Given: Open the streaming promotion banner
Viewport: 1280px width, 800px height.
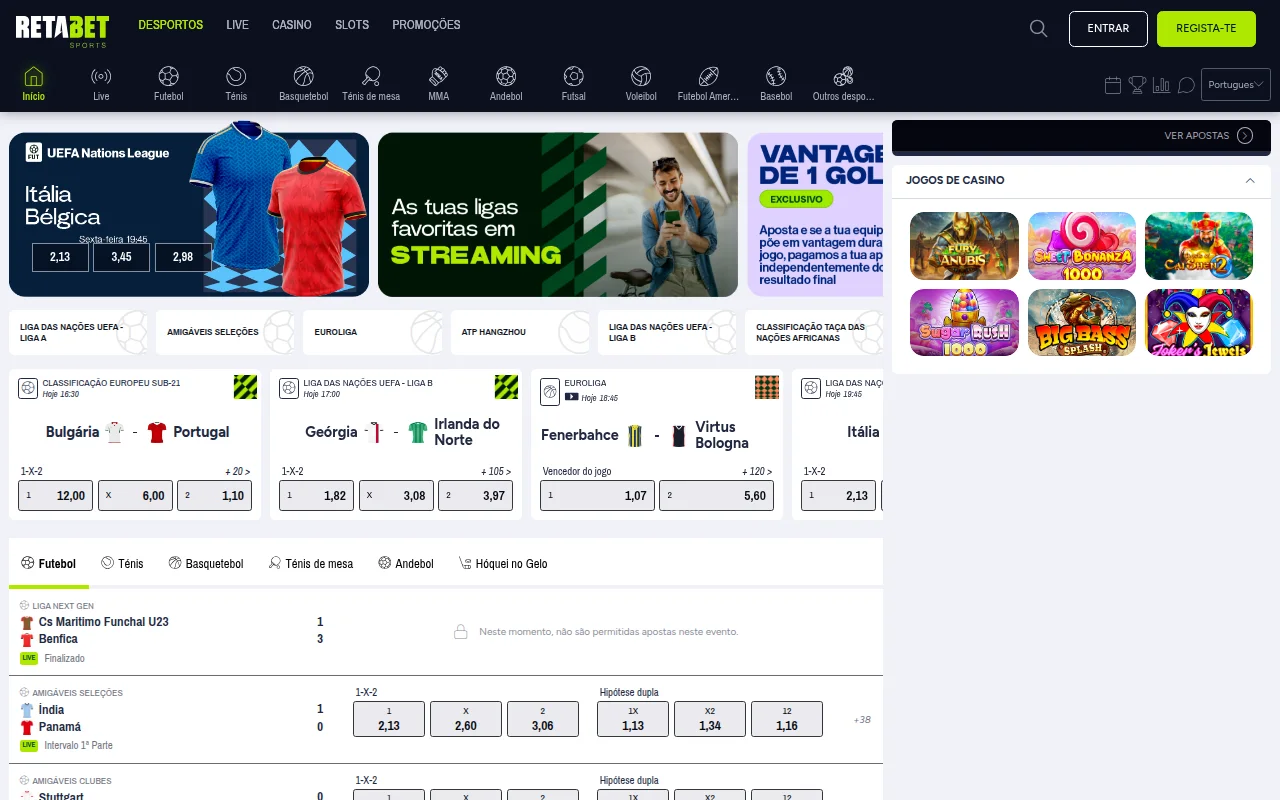Looking at the screenshot, I should 558,215.
